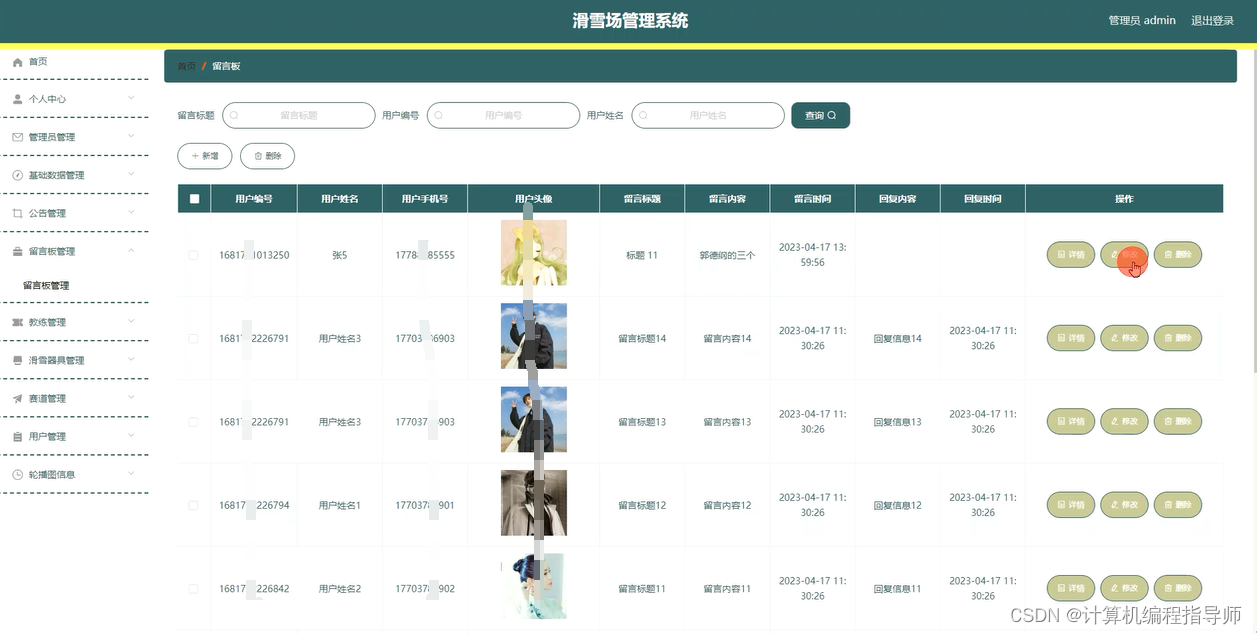Viewport: 1257px width, 634px height.
Task: Open the clock icon beside 轮播图信息
Action: [x=17, y=474]
